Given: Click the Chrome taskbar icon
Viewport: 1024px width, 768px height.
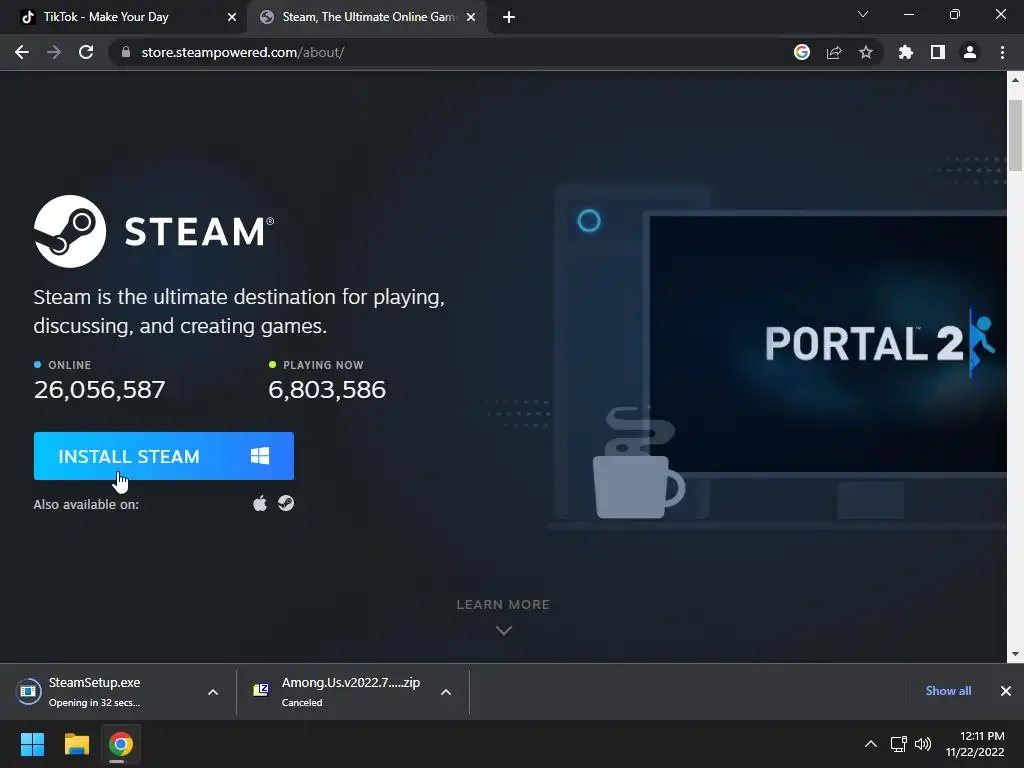Looking at the screenshot, I should pos(121,744).
